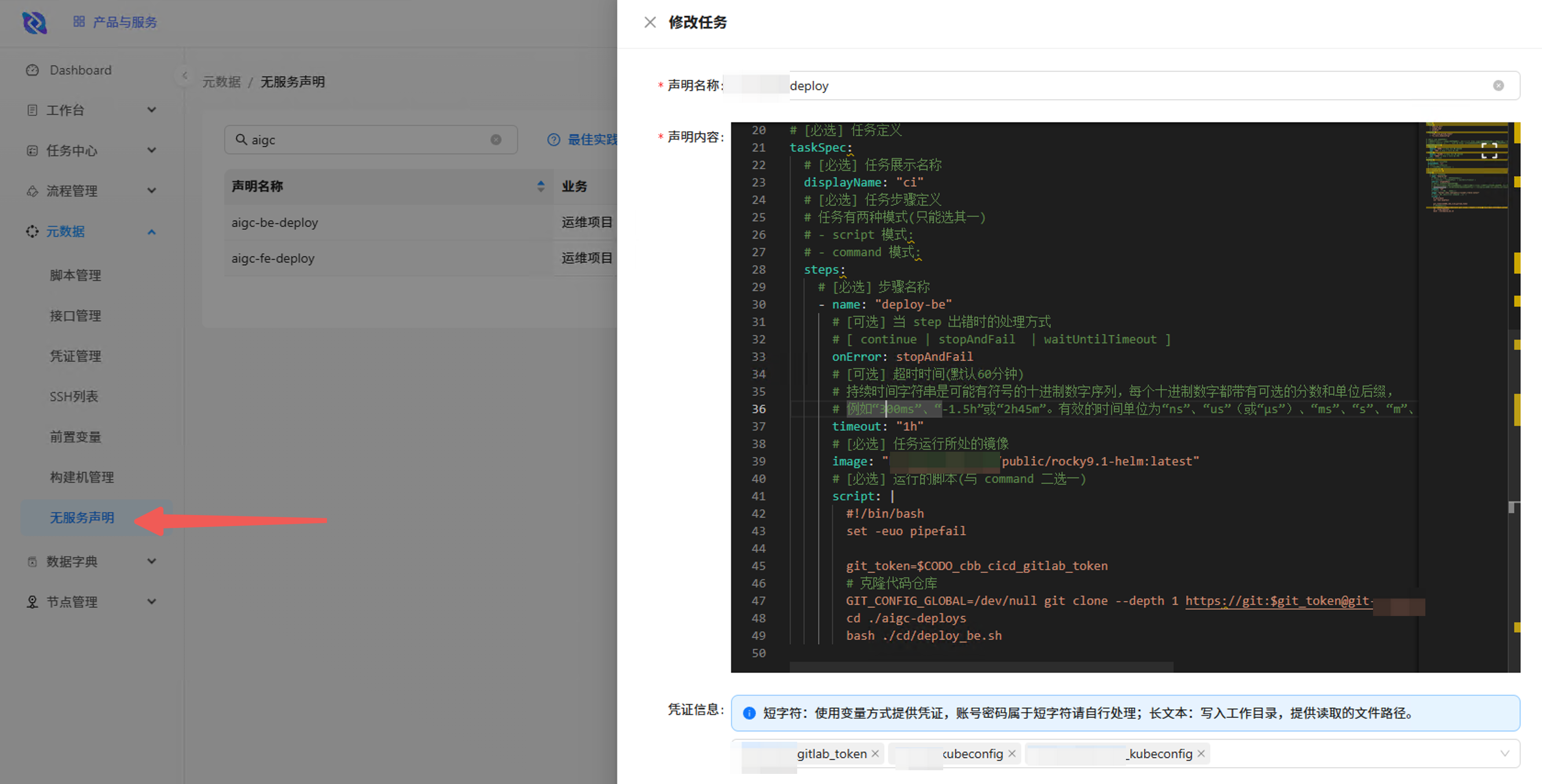Expand the 工作台 menu chevron
Screen dimensions: 1542x784
152,110
